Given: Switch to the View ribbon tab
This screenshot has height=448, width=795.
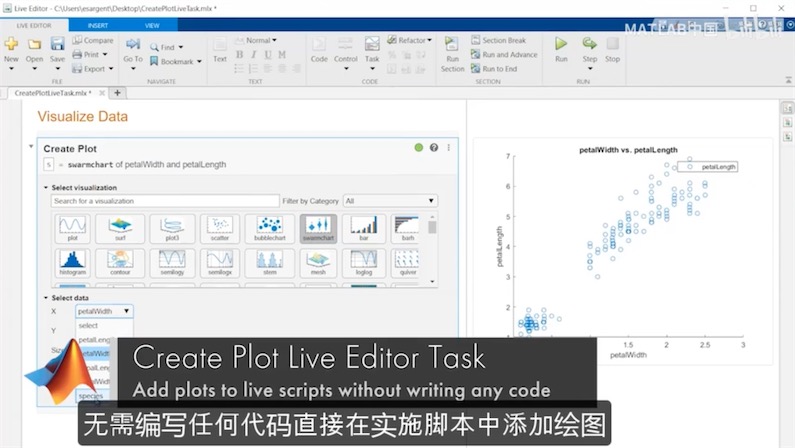Looking at the screenshot, I should tap(152, 25).
